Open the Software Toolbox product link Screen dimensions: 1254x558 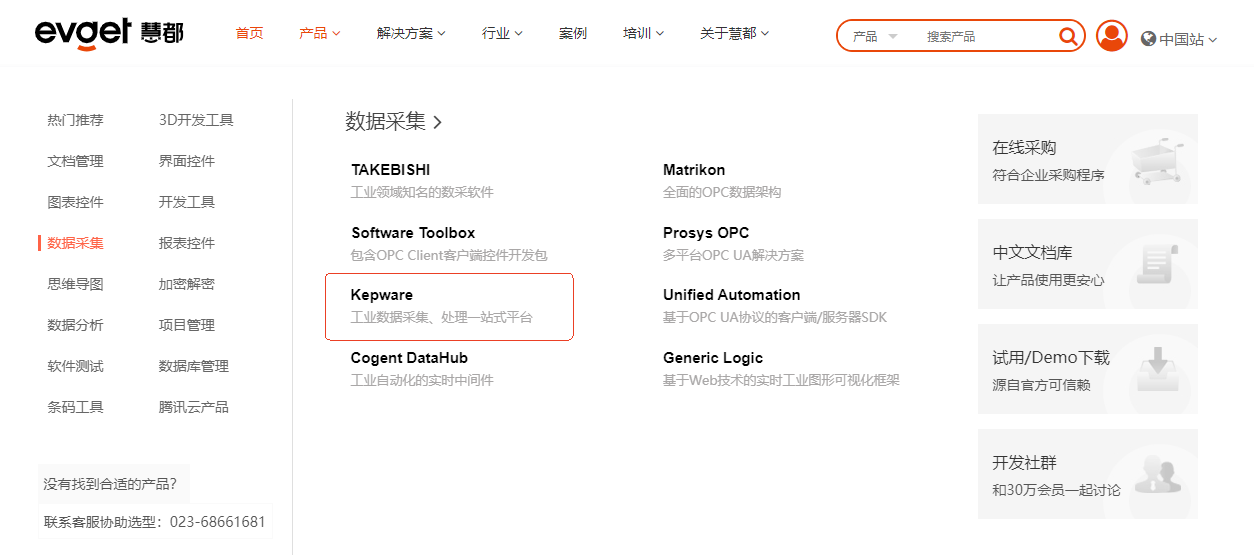pyautogui.click(x=413, y=233)
